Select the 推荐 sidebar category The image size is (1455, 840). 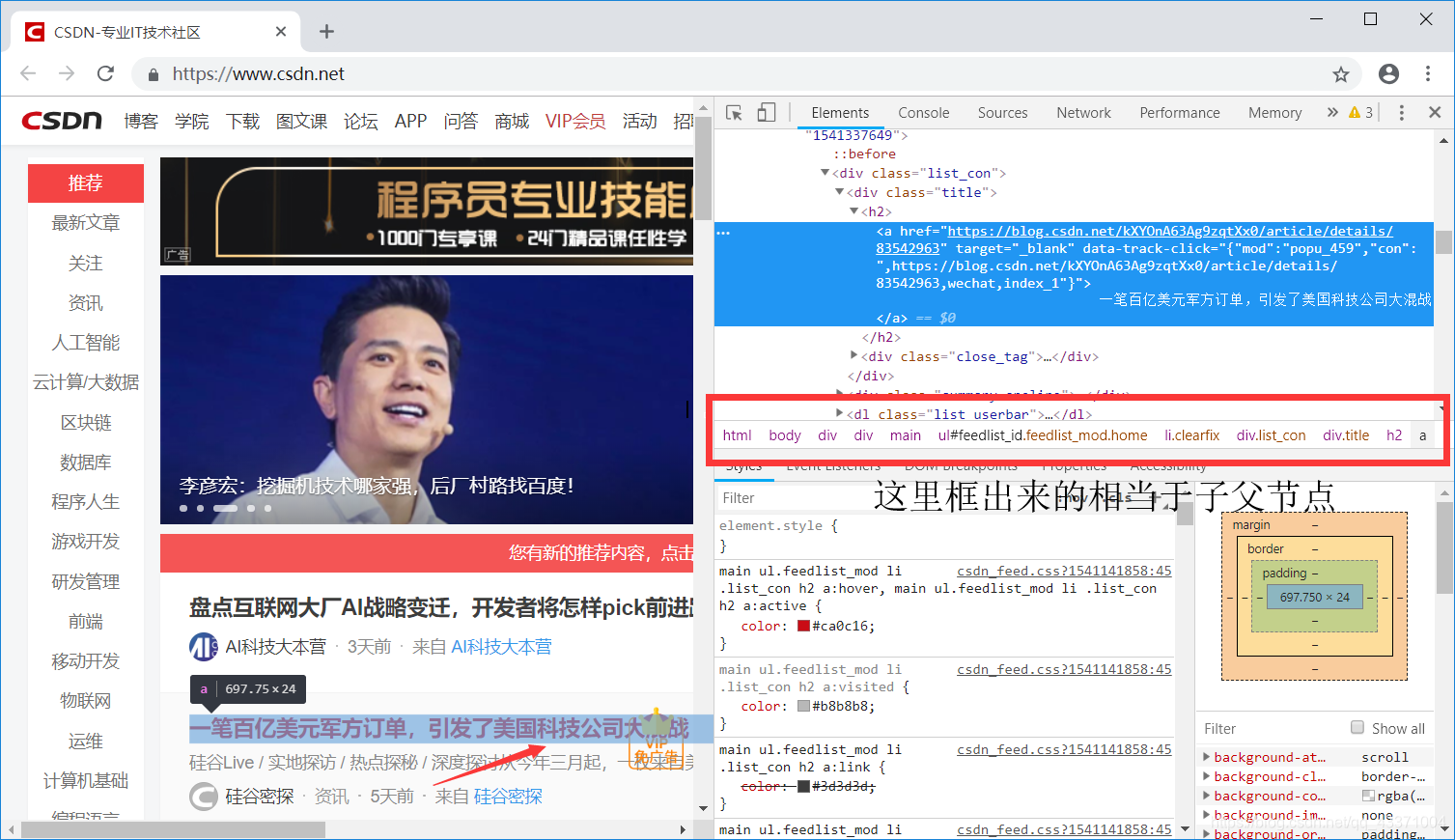86,183
